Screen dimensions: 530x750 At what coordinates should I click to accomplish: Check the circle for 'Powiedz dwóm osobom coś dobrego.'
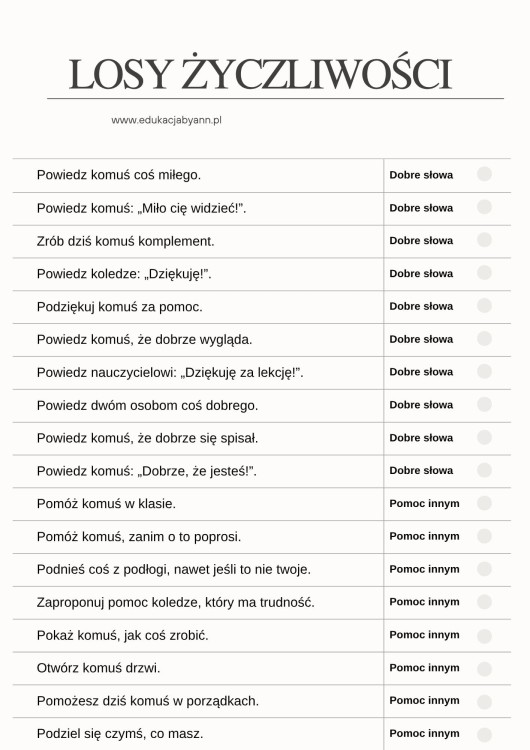pos(484,404)
